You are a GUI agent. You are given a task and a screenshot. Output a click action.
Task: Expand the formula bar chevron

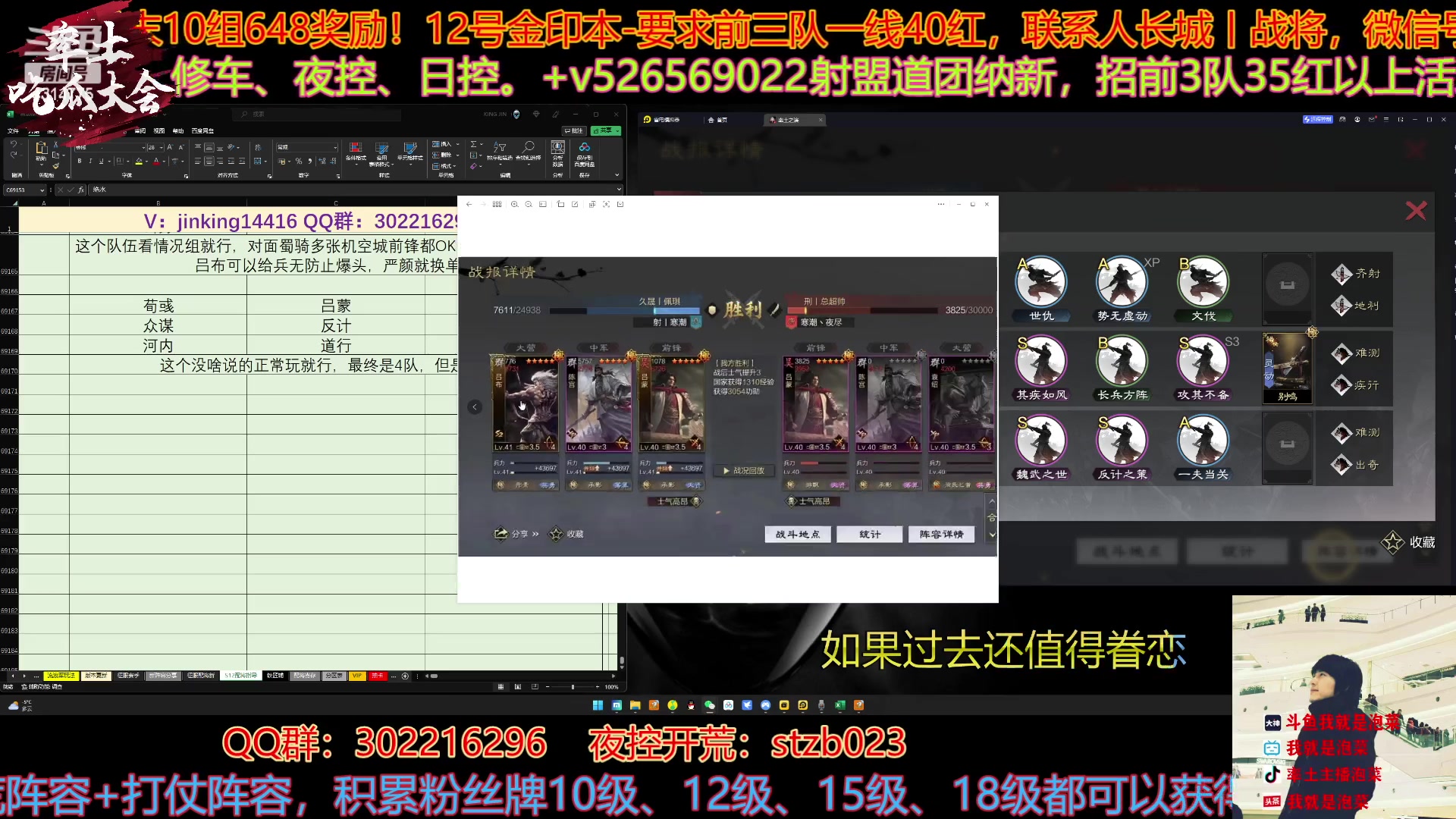click(x=619, y=190)
